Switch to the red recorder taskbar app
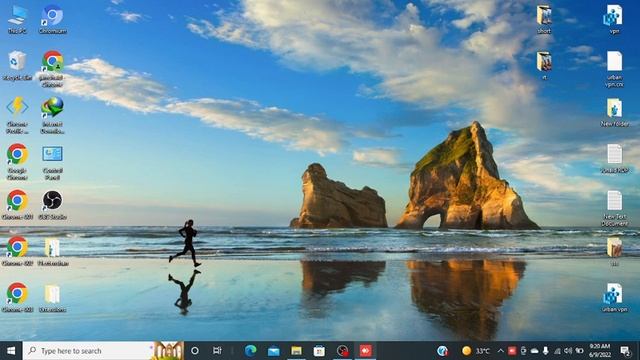This screenshot has height=360, width=640. (x=365, y=351)
